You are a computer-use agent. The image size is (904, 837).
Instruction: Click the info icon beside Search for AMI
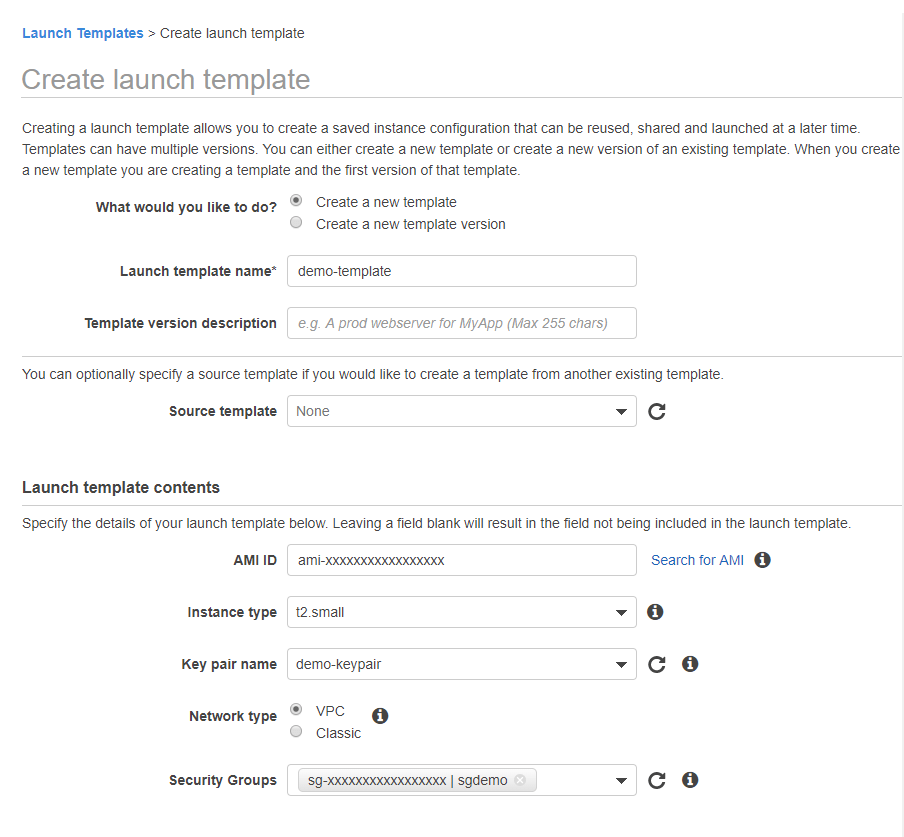(762, 560)
